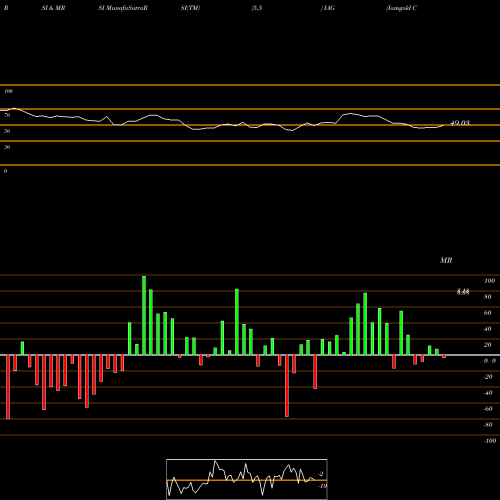Viewport: 500px width, 500px height.
Task: Click the 60 label on MR axis
Action: (488, 313)
